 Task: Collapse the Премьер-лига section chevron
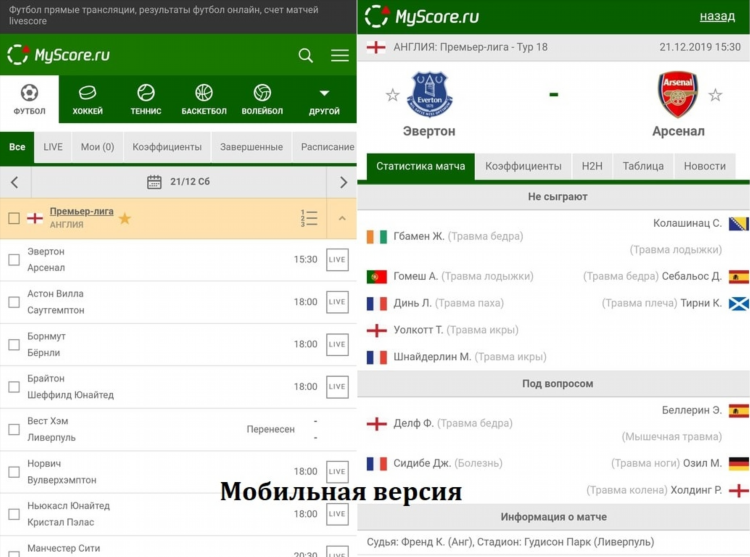point(342,218)
